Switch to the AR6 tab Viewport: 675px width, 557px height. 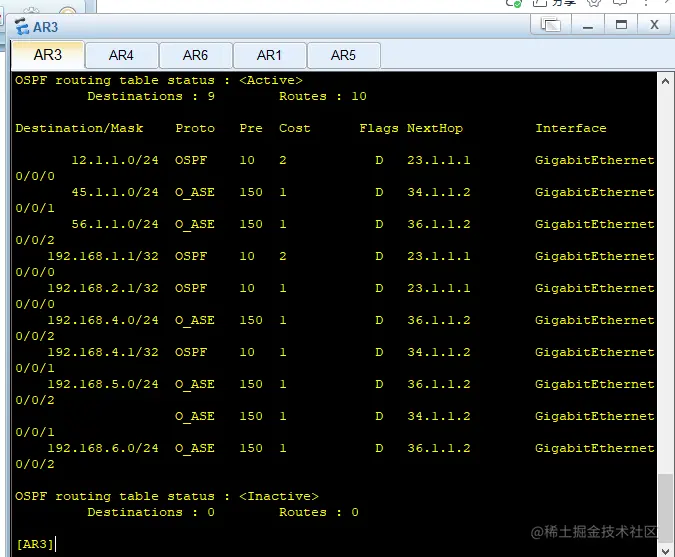195,55
